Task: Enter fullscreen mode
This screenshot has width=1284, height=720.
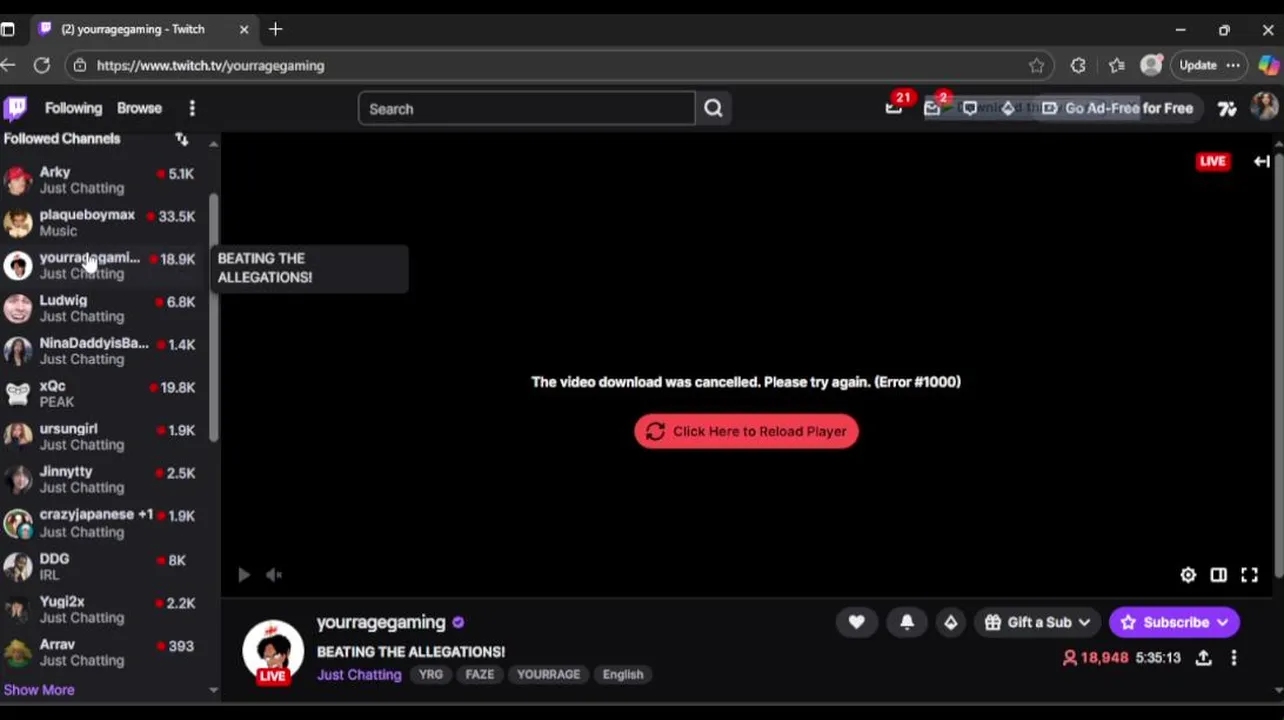Action: [1249, 575]
